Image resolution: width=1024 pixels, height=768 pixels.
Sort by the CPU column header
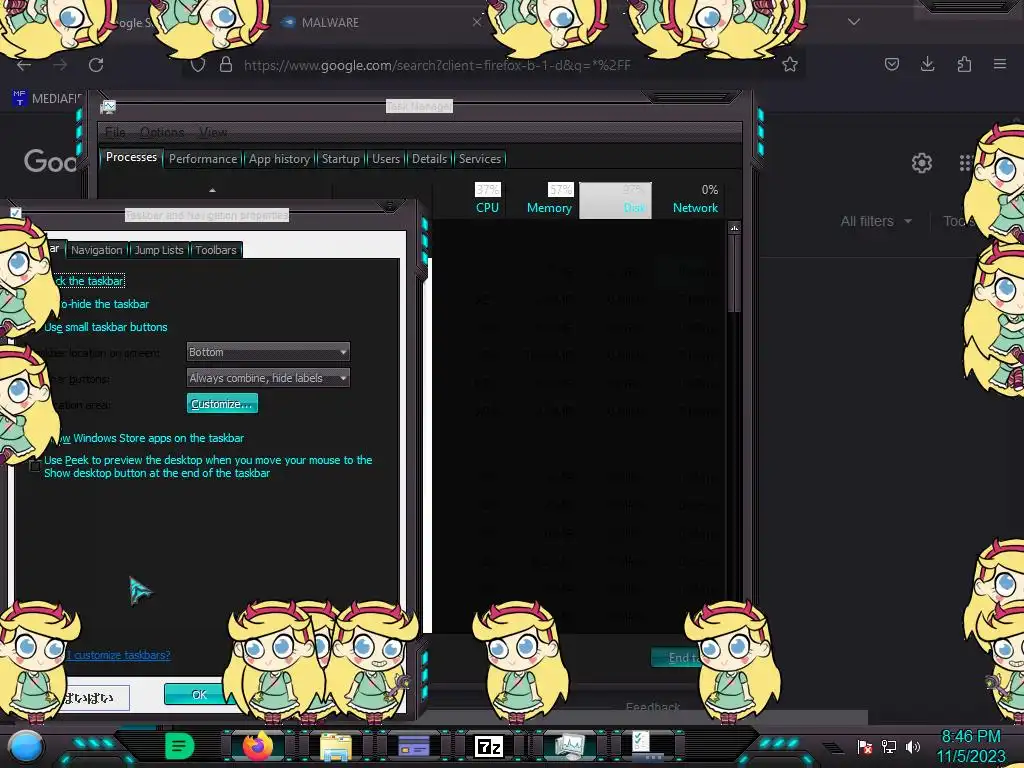tap(487, 200)
